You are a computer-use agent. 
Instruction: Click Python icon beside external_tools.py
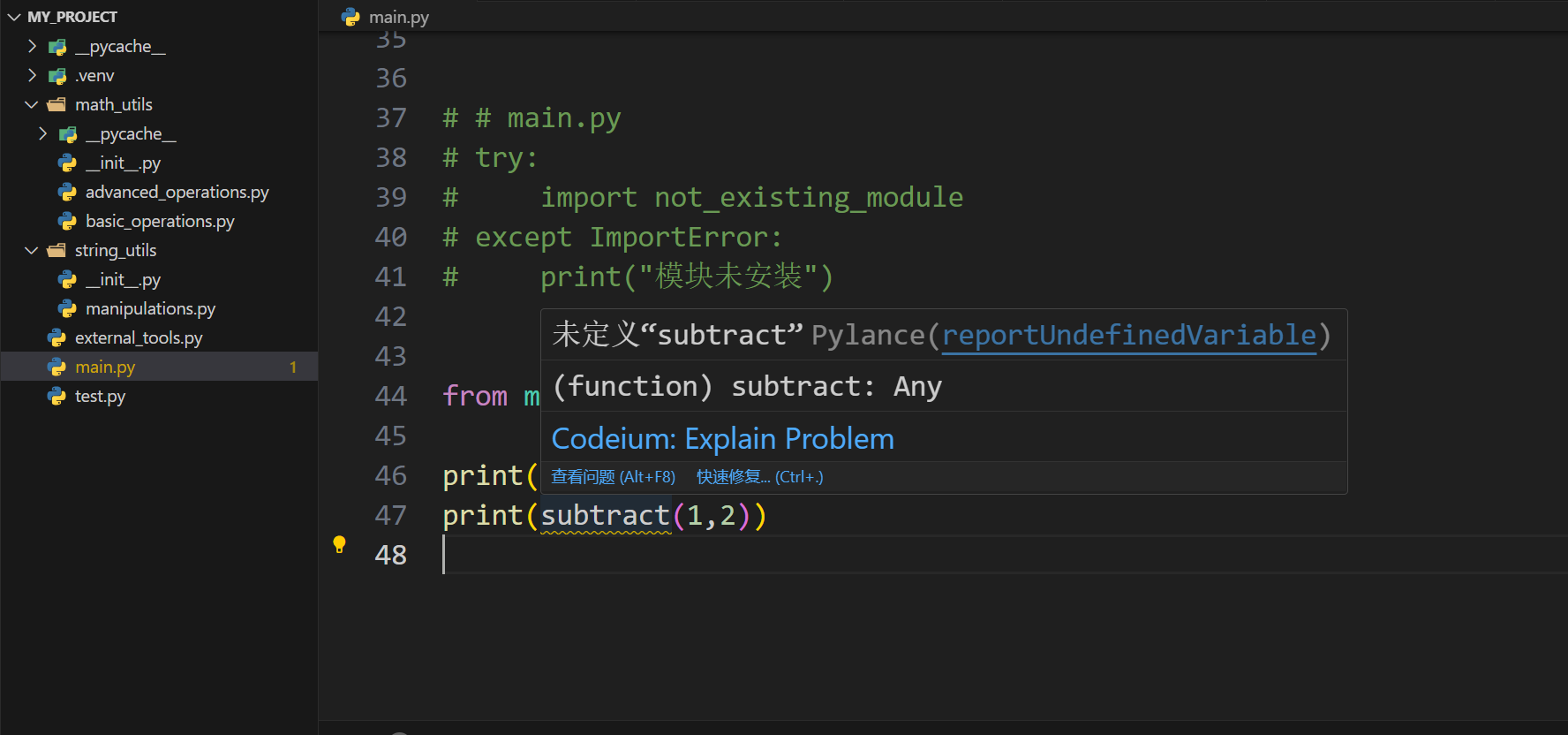(57, 337)
